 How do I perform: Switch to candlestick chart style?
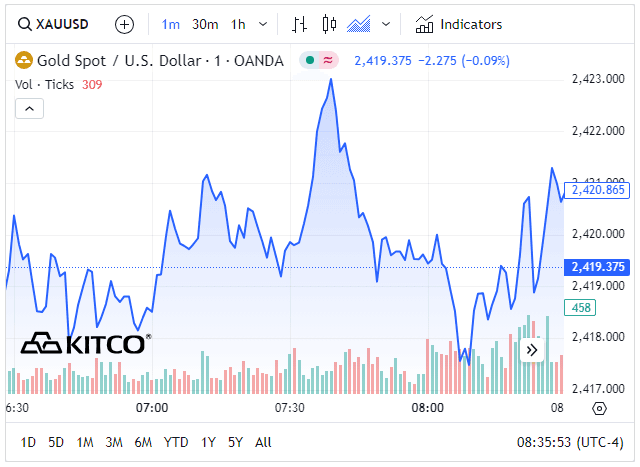tap(329, 24)
